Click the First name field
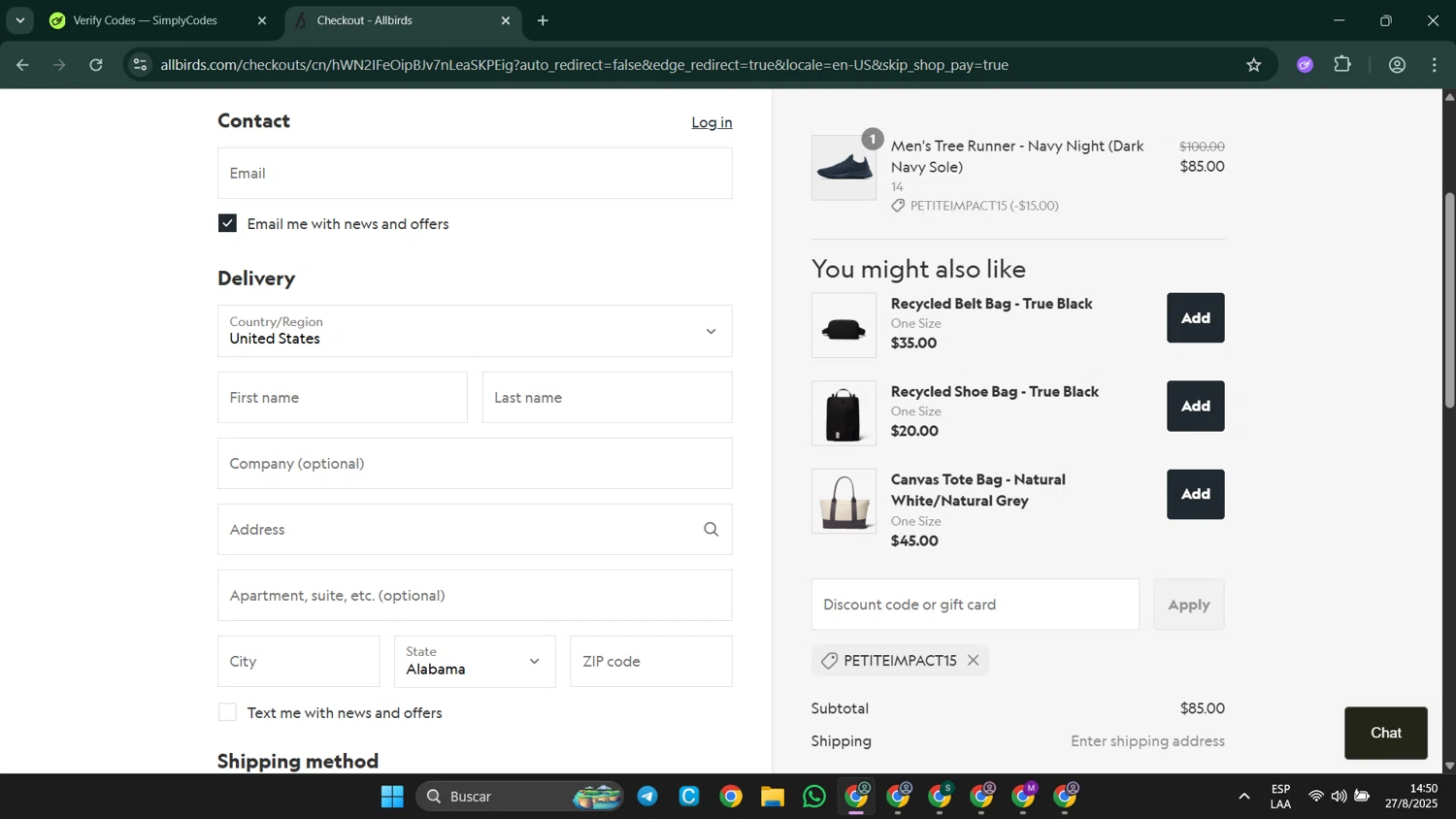The width and height of the screenshot is (1456, 819). (x=343, y=397)
